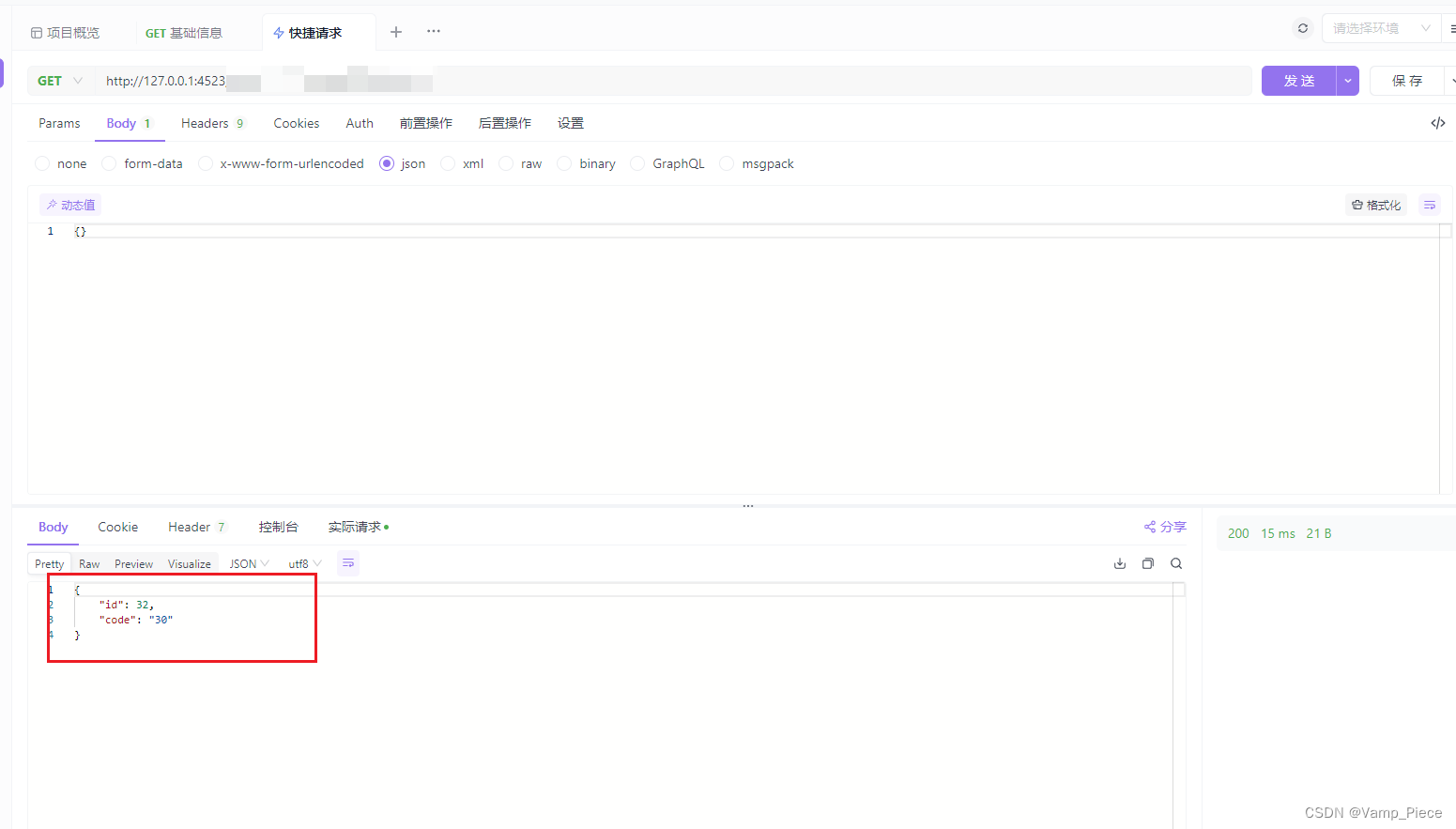Select x-www-form-urlencoded body type
Viewport: 1456px width, 829px height.
click(x=281, y=163)
